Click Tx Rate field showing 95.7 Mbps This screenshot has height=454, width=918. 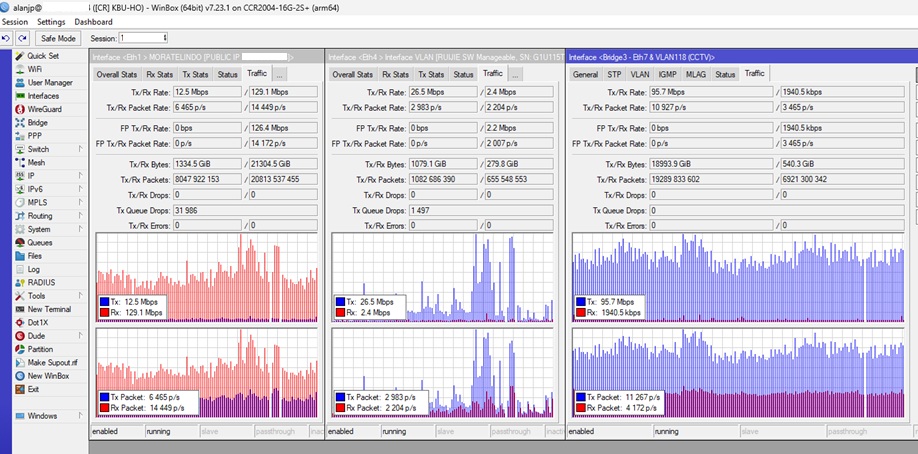coord(711,92)
